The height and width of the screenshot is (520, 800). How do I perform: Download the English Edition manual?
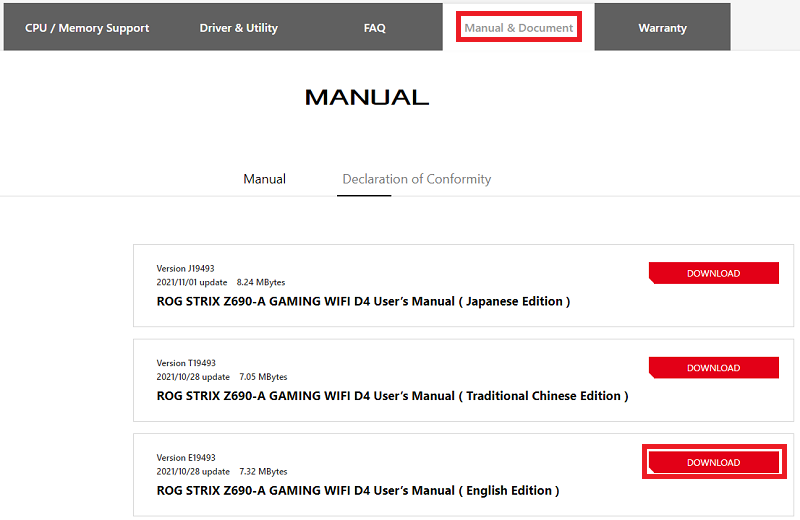(x=714, y=462)
